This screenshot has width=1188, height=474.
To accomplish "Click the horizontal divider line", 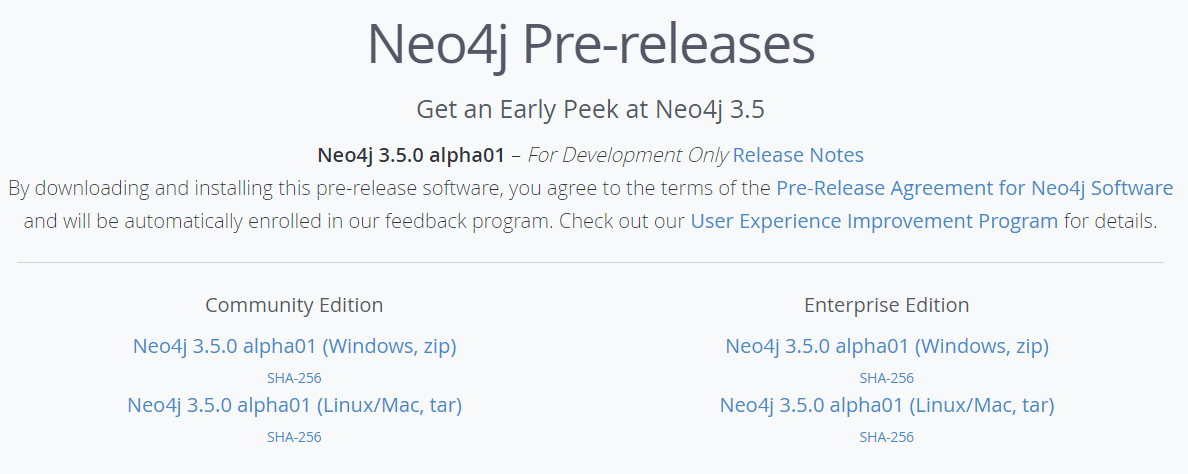I will (x=590, y=263).
